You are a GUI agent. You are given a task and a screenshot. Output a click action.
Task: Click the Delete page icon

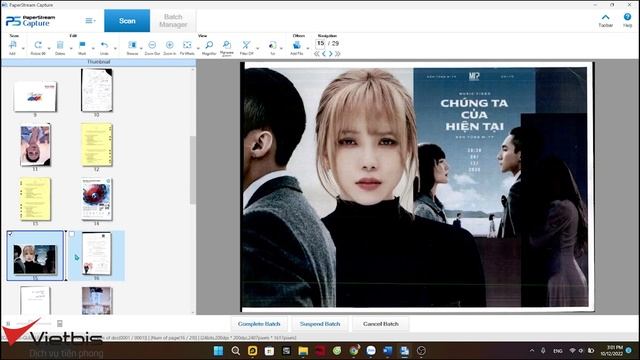click(x=60, y=45)
